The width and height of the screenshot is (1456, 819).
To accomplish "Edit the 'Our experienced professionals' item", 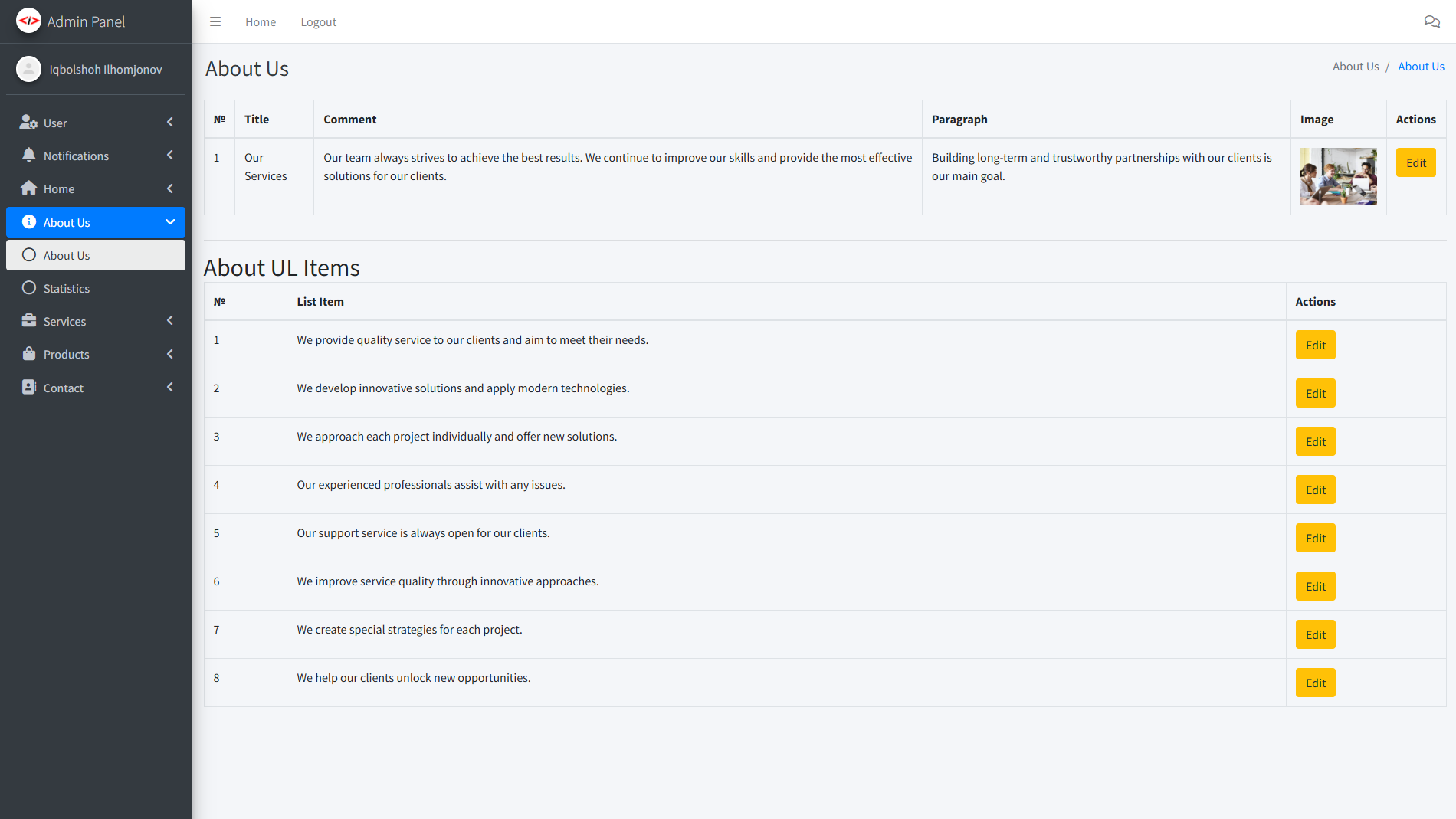I will tap(1315, 490).
